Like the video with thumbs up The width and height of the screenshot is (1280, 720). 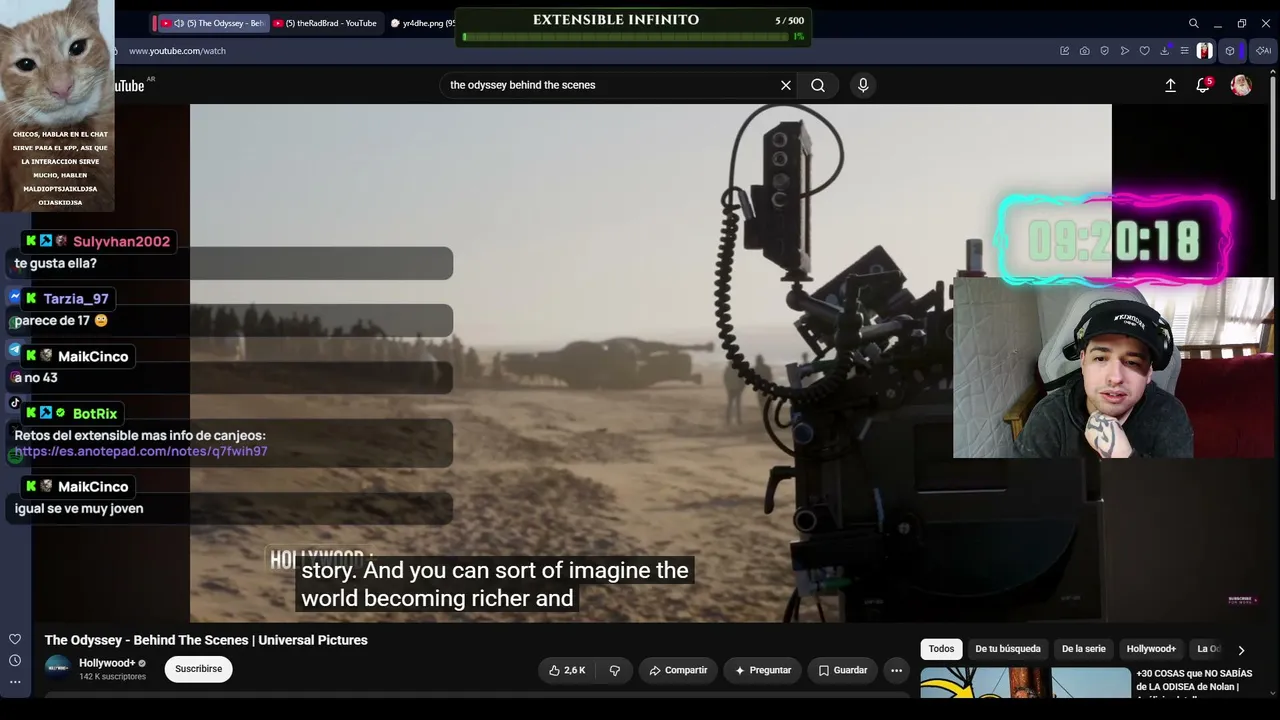pyautogui.click(x=567, y=670)
